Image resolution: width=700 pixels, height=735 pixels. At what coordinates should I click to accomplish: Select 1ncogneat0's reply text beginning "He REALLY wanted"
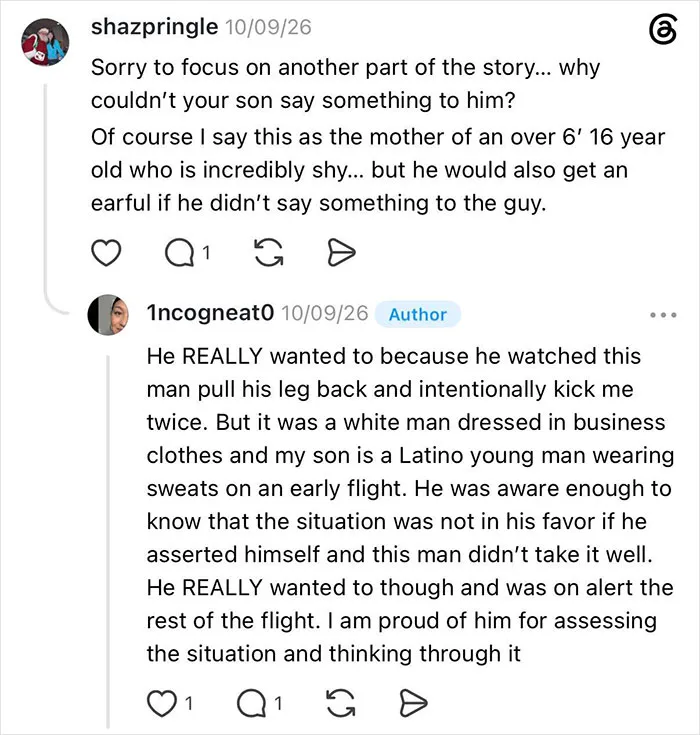click(x=410, y=505)
